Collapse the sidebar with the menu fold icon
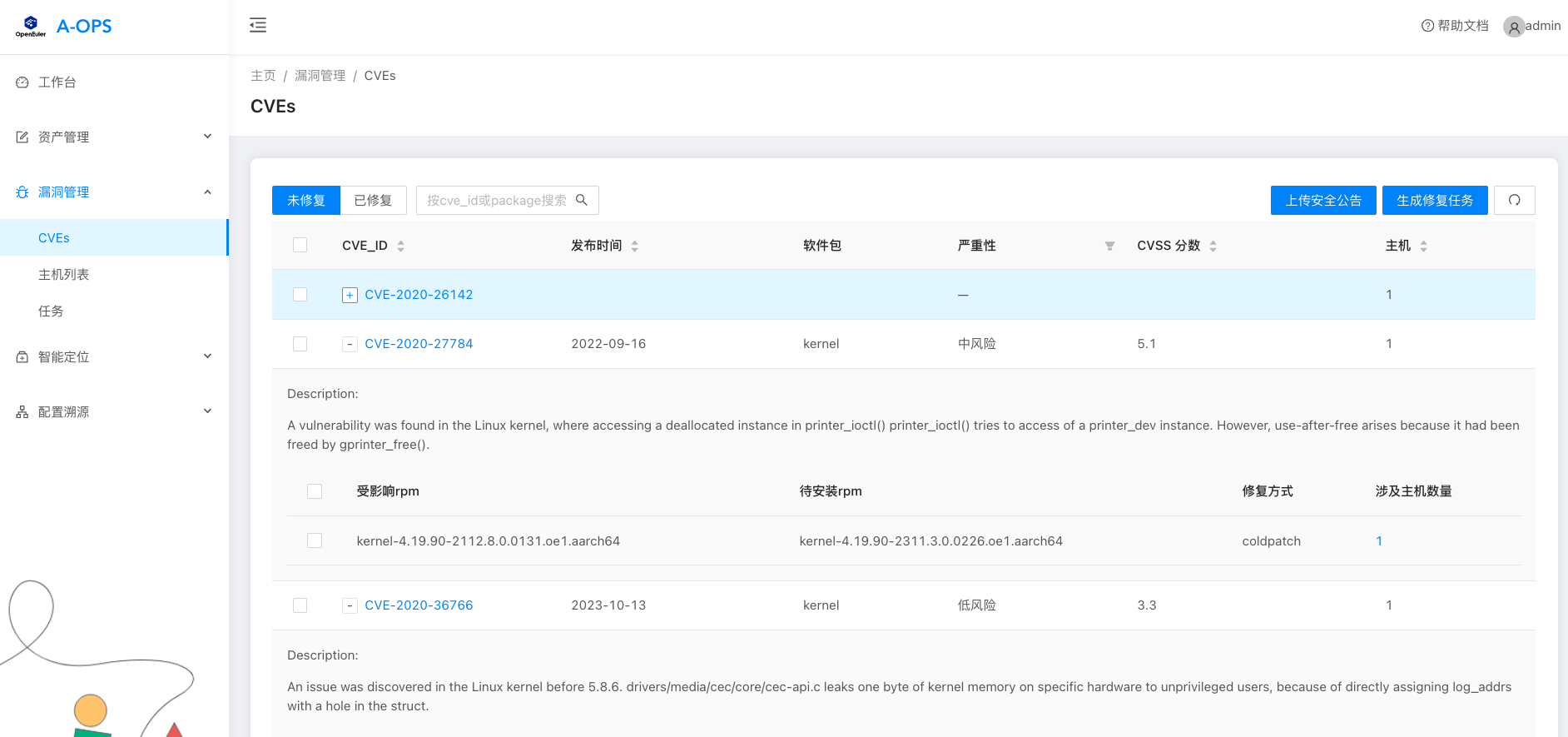 [x=258, y=25]
